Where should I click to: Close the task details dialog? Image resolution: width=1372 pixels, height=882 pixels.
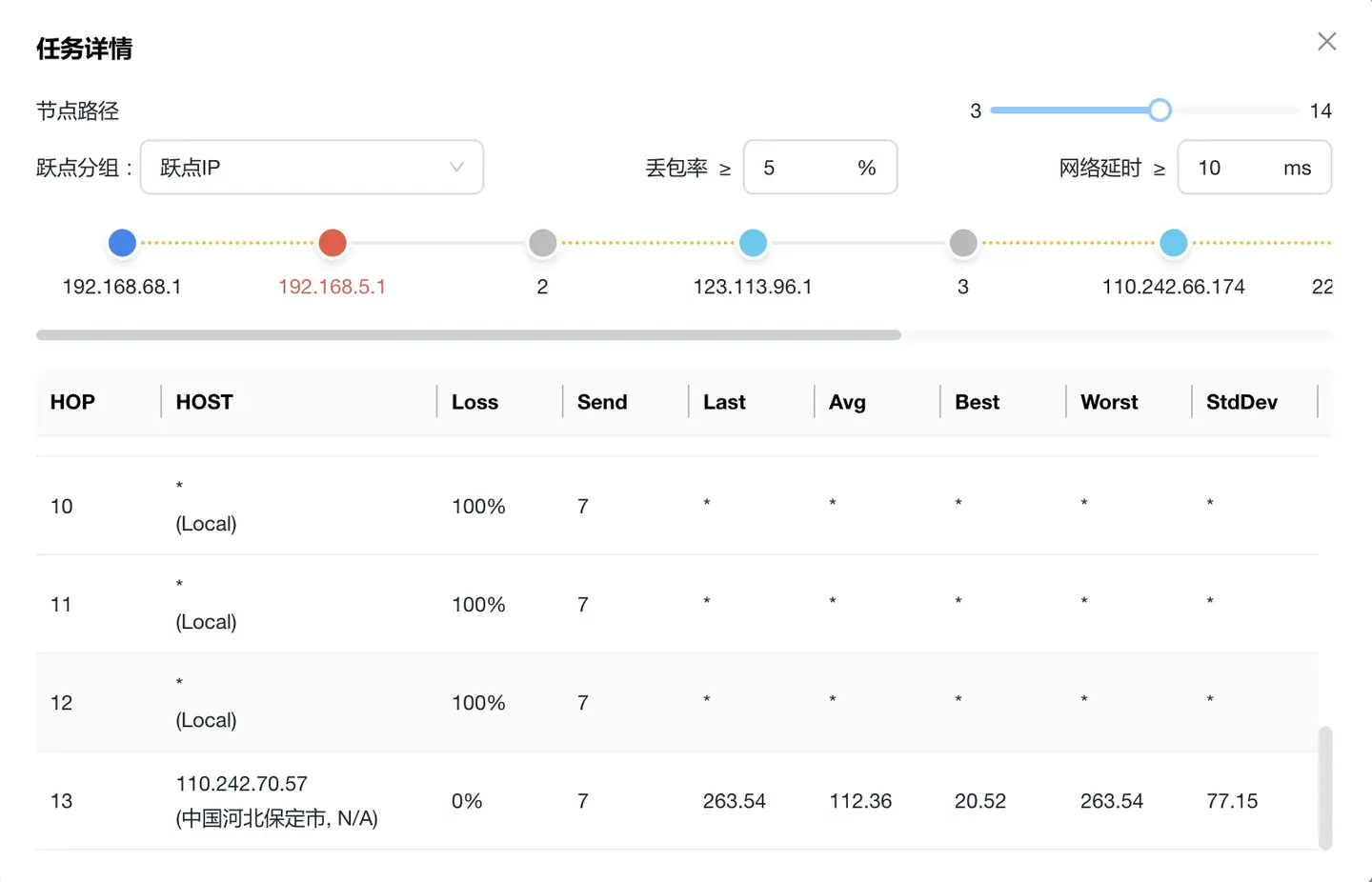coord(1326,42)
